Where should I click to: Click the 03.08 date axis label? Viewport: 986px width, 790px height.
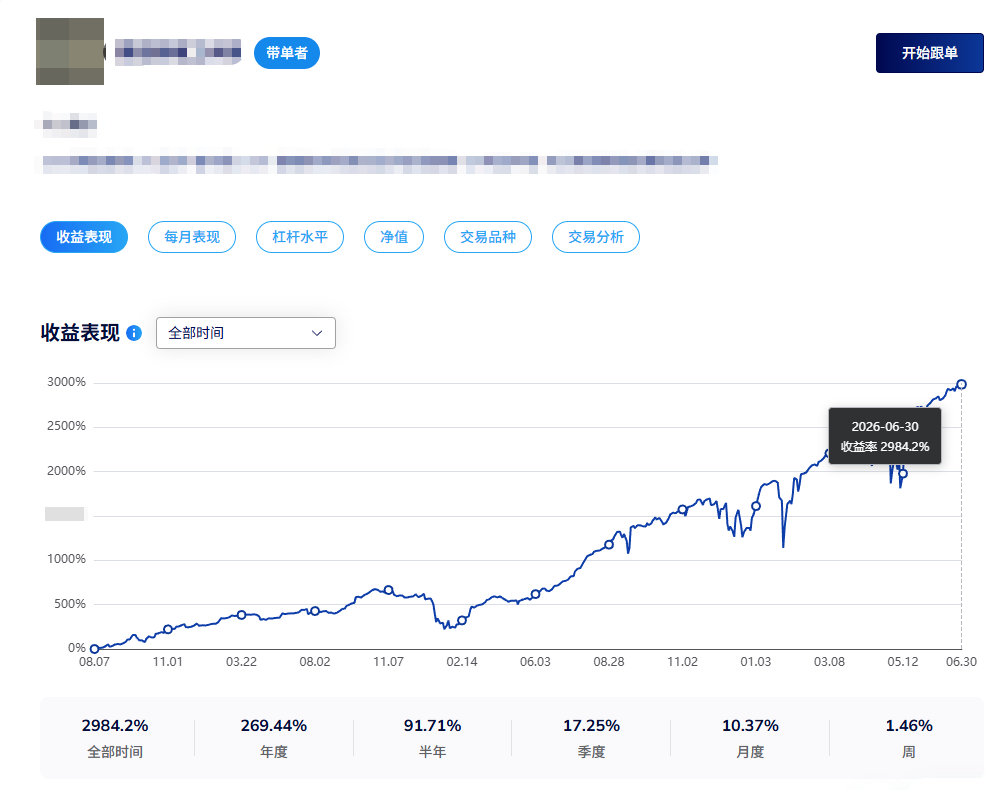coord(829,662)
